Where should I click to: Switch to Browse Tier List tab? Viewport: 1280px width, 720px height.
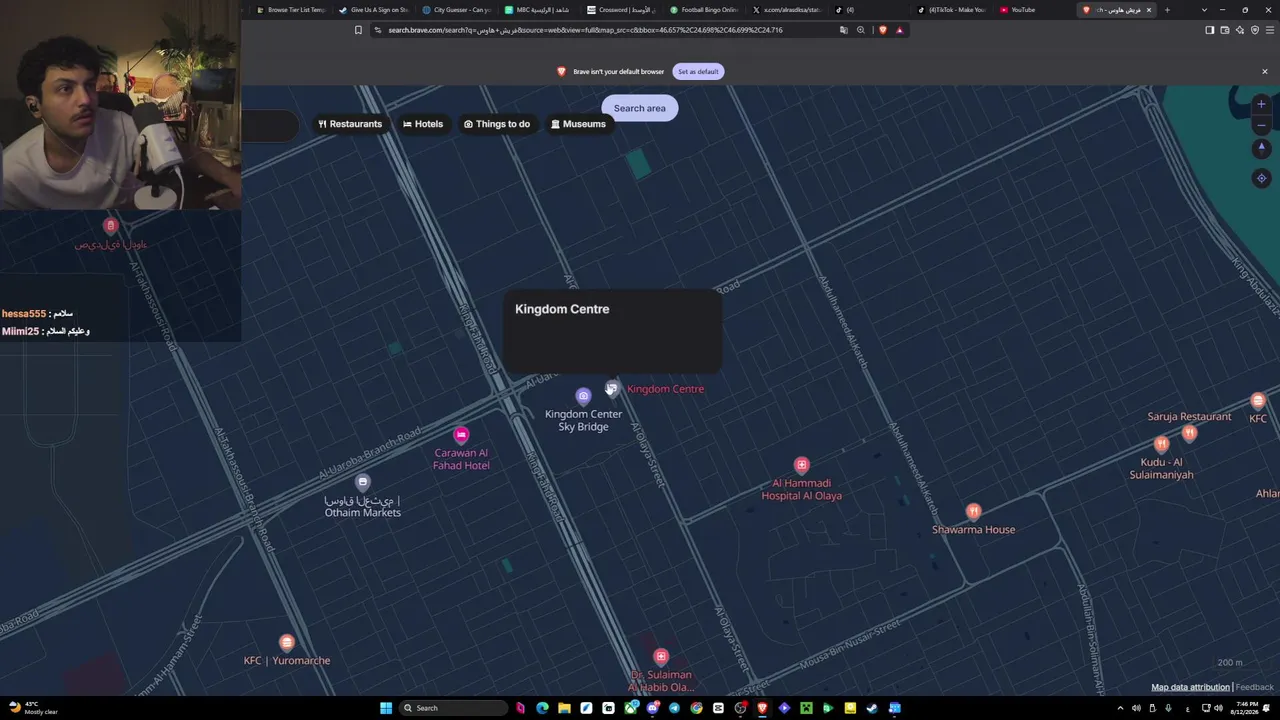pyautogui.click(x=291, y=10)
